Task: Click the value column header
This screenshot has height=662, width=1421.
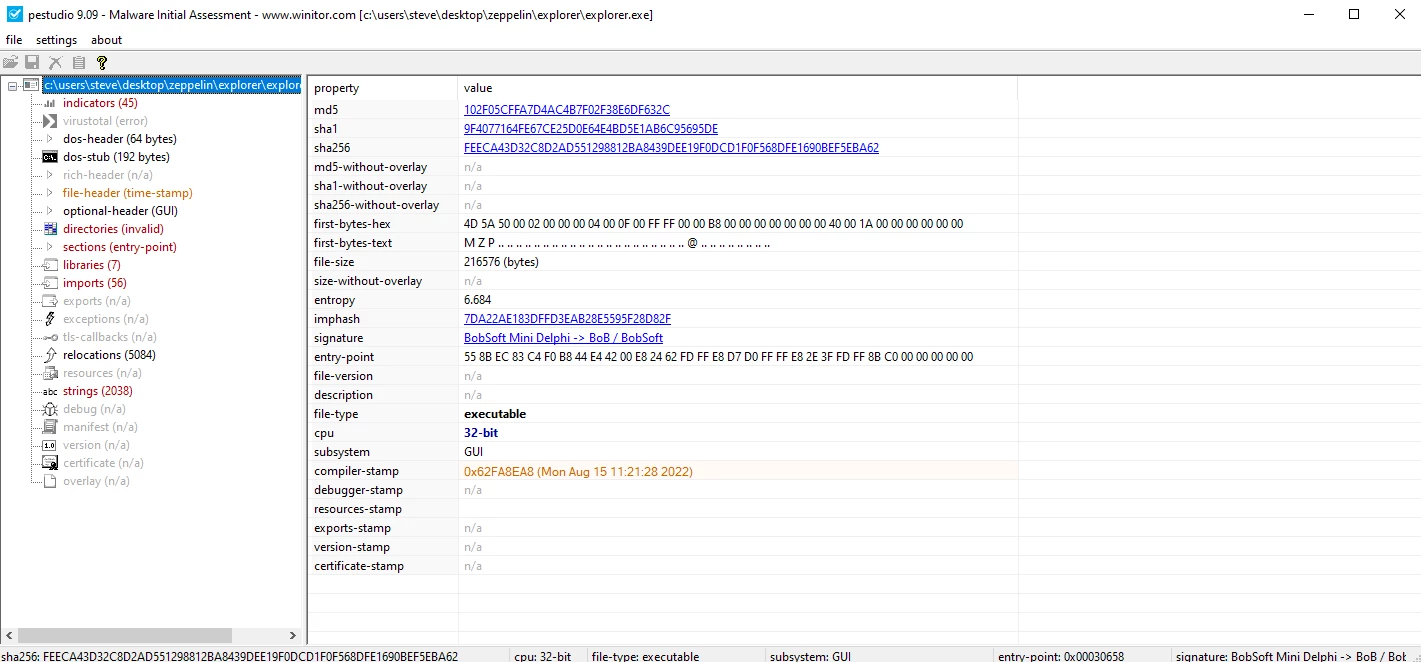Action: pos(738,88)
